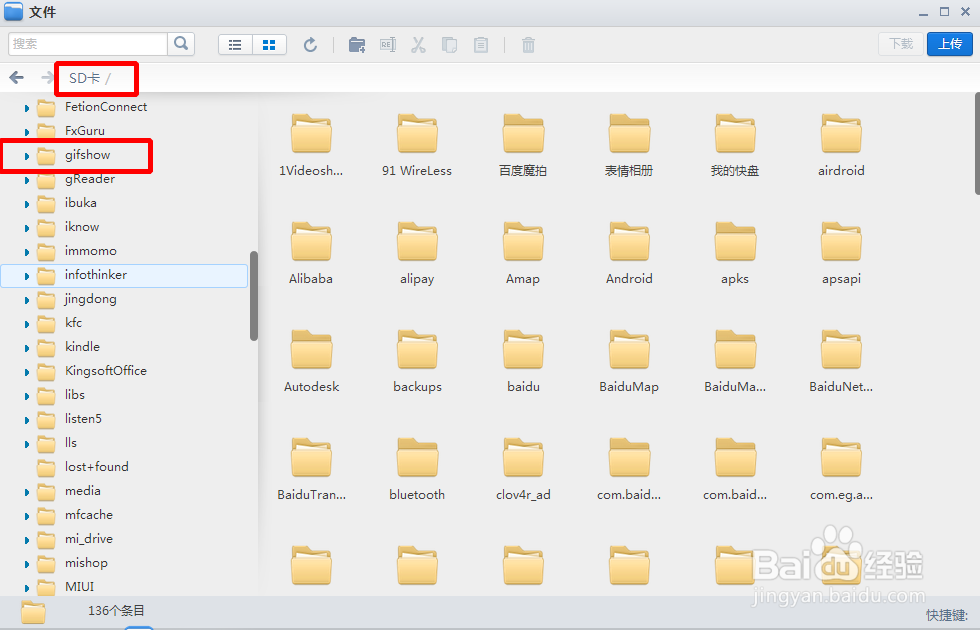Open the 我的快盘 folder icon
The image size is (980, 630).
tap(735, 133)
